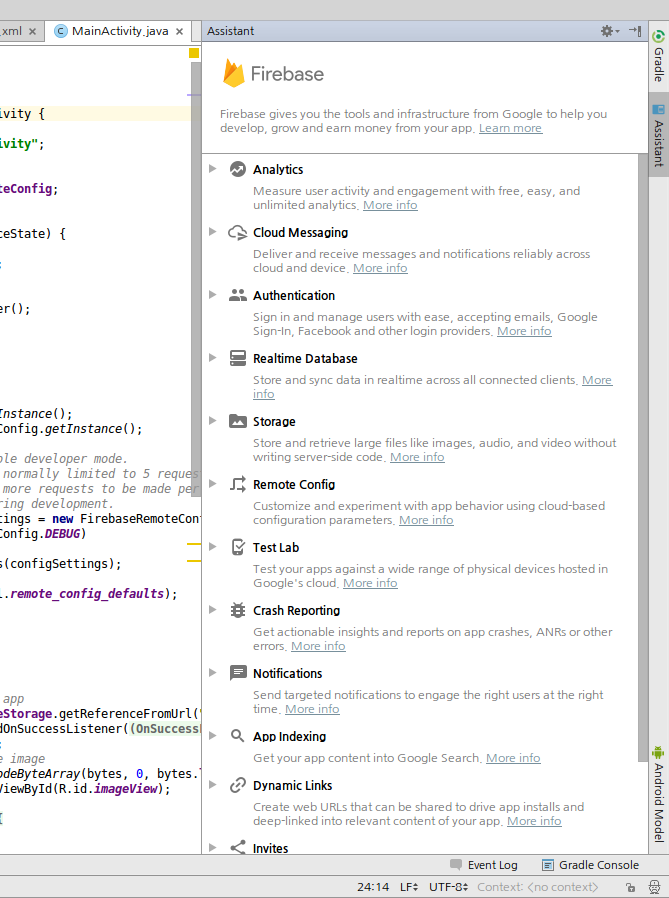Expand the Analytics section

212,168
